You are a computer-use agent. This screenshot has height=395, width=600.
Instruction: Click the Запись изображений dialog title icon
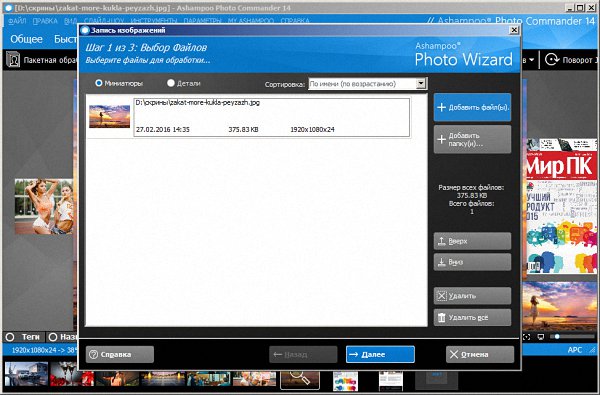pyautogui.click(x=85, y=30)
